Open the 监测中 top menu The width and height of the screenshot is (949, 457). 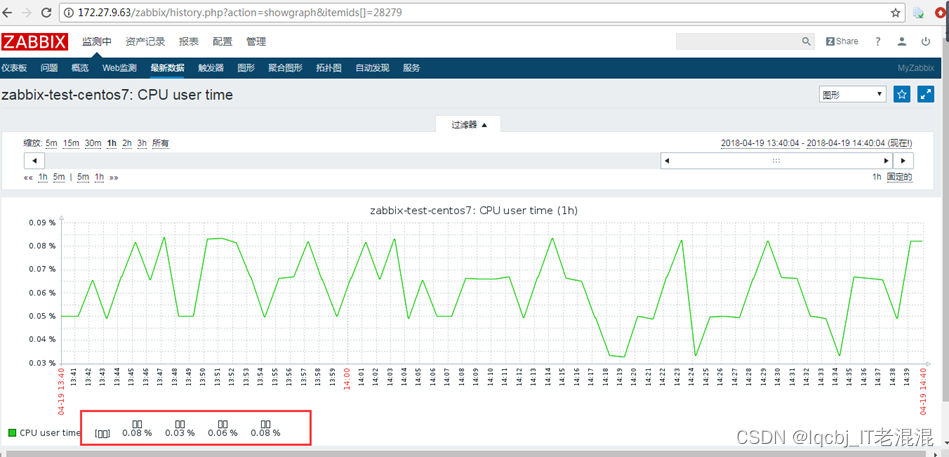click(97, 42)
